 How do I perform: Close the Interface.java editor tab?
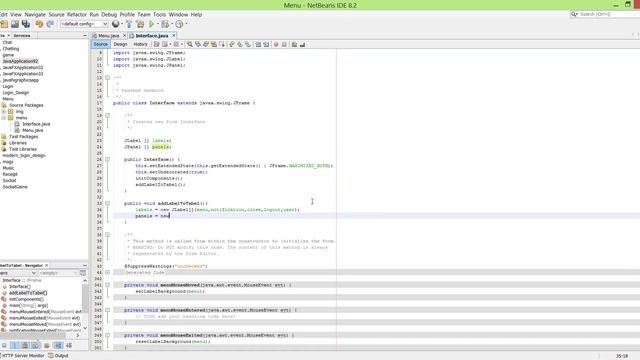point(173,36)
